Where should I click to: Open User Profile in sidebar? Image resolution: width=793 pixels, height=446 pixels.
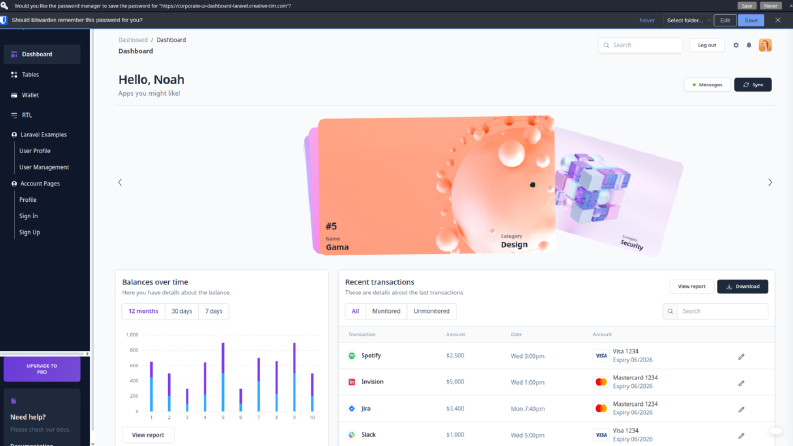tap(35, 151)
